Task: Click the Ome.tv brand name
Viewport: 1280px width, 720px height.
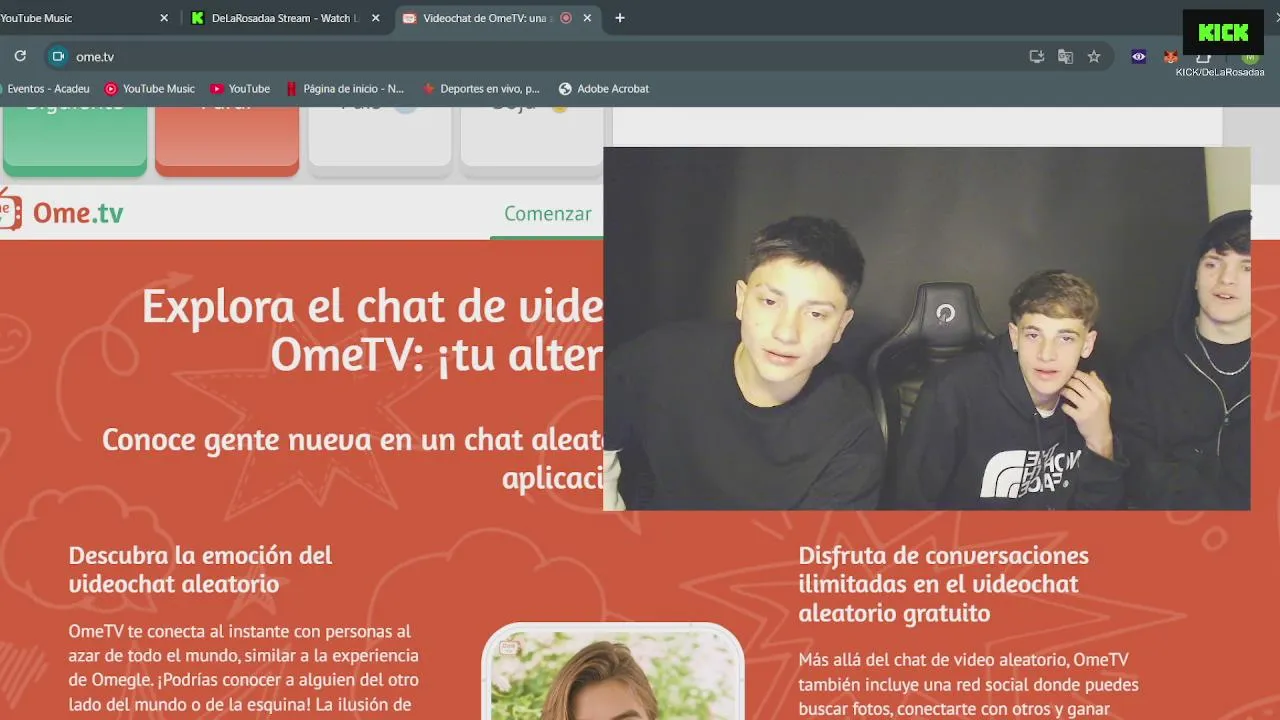Action: pos(78,213)
